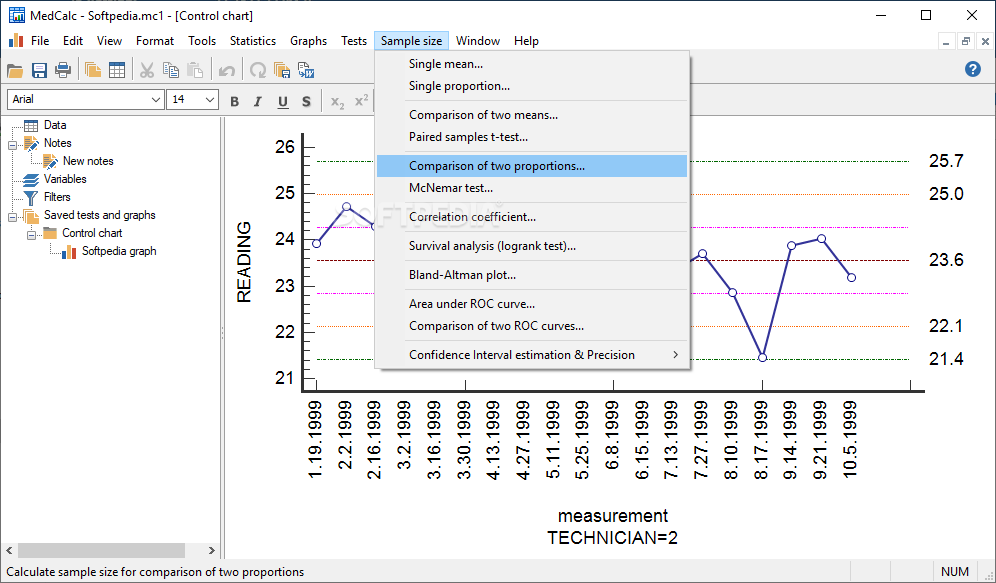Choose Survival analysis (logrank test)...
996x583 pixels.
[531, 246]
